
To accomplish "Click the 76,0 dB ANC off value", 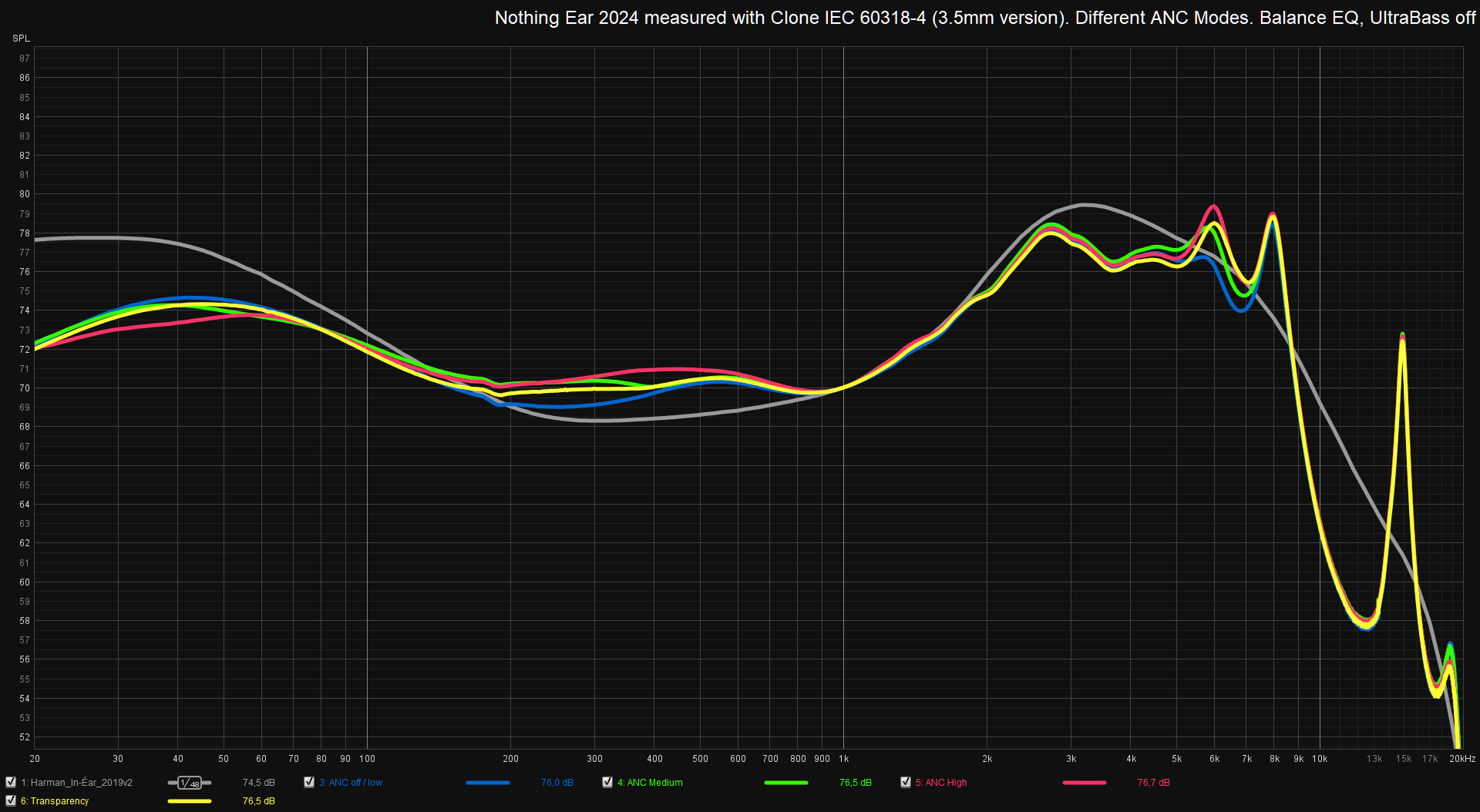I will point(557,783).
